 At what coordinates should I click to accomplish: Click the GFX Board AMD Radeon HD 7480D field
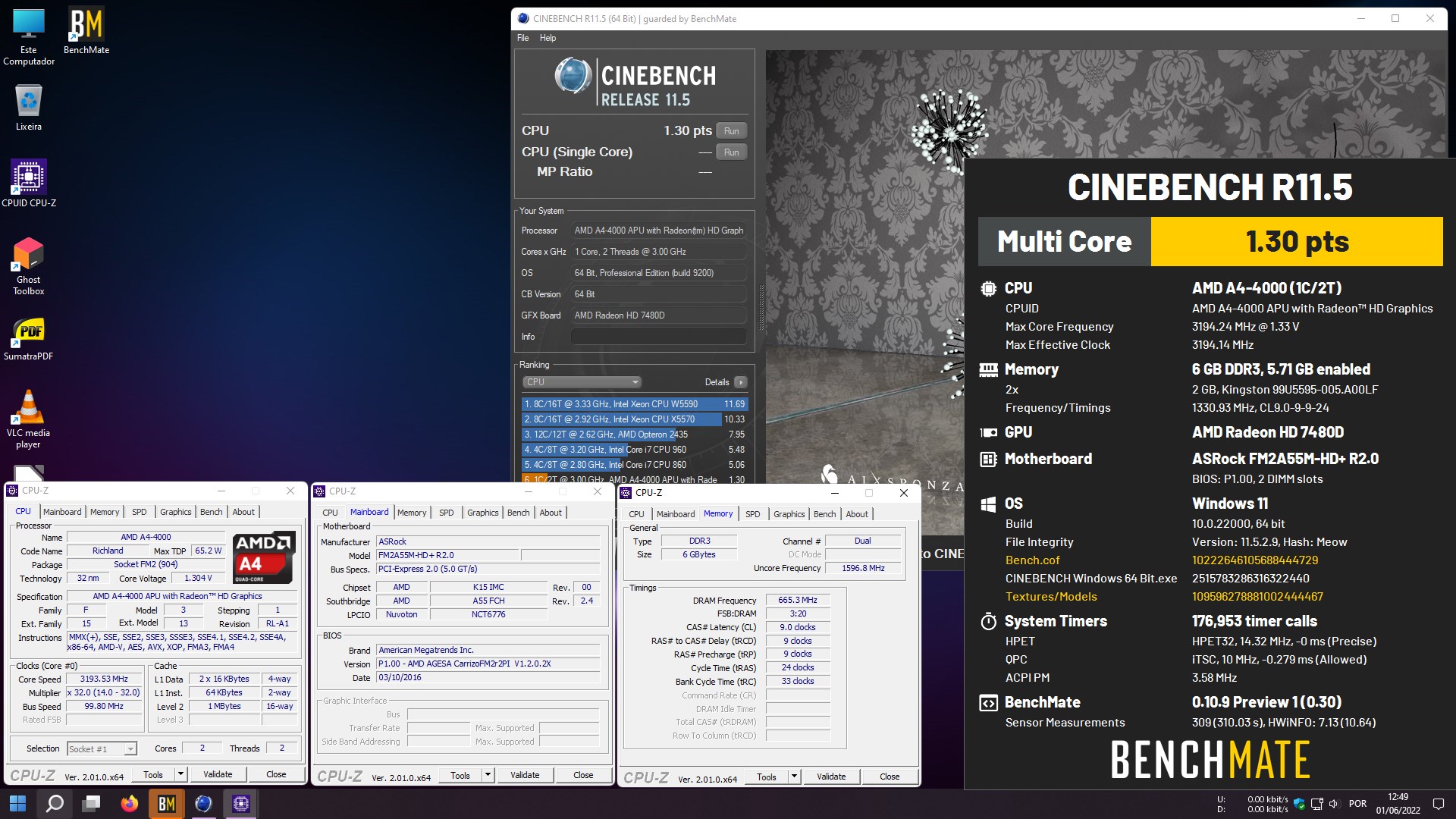point(659,315)
